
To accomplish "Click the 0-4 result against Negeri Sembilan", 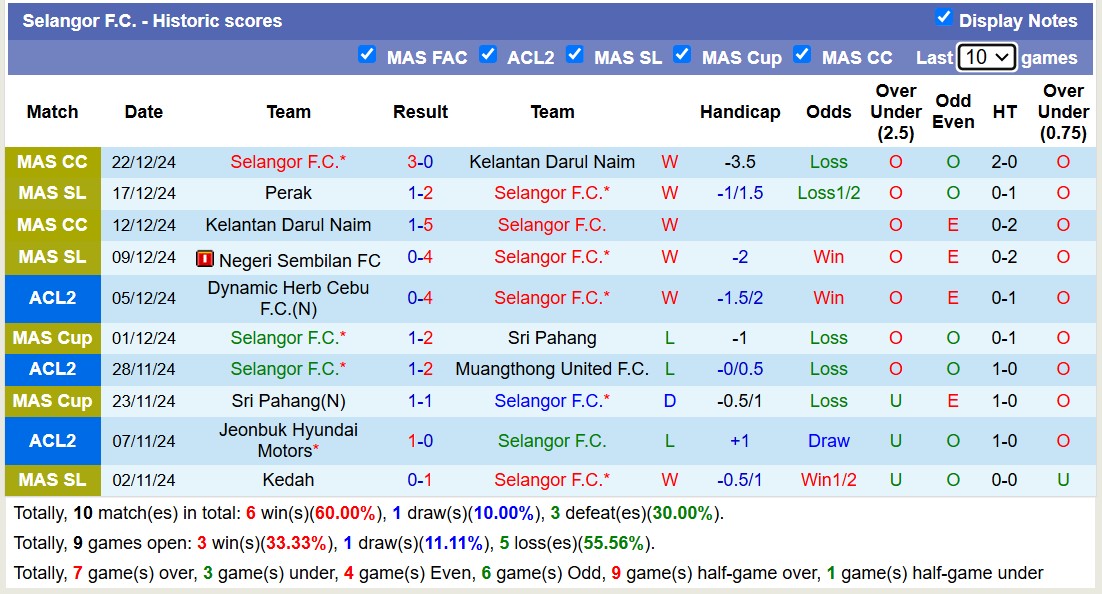I will 420,257.
